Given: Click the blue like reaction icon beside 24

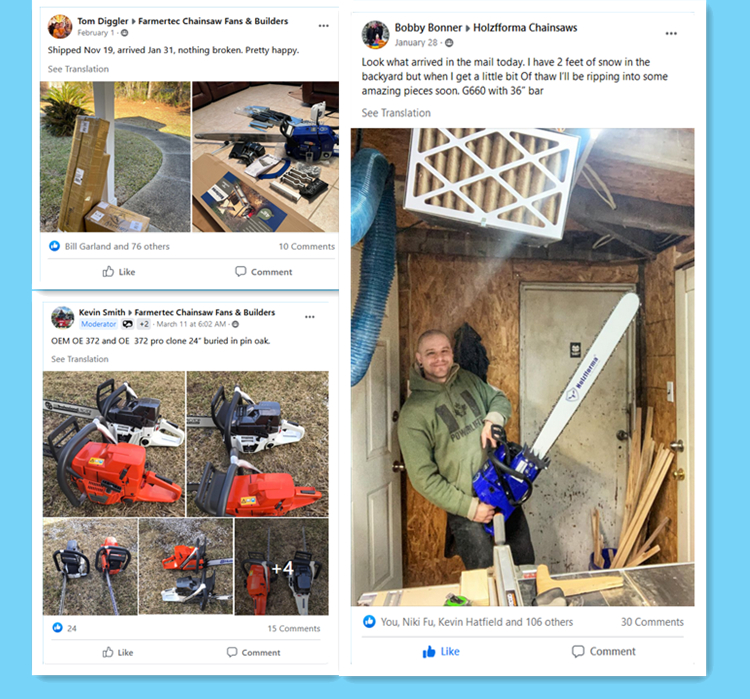Looking at the screenshot, I should pyautogui.click(x=57, y=627).
